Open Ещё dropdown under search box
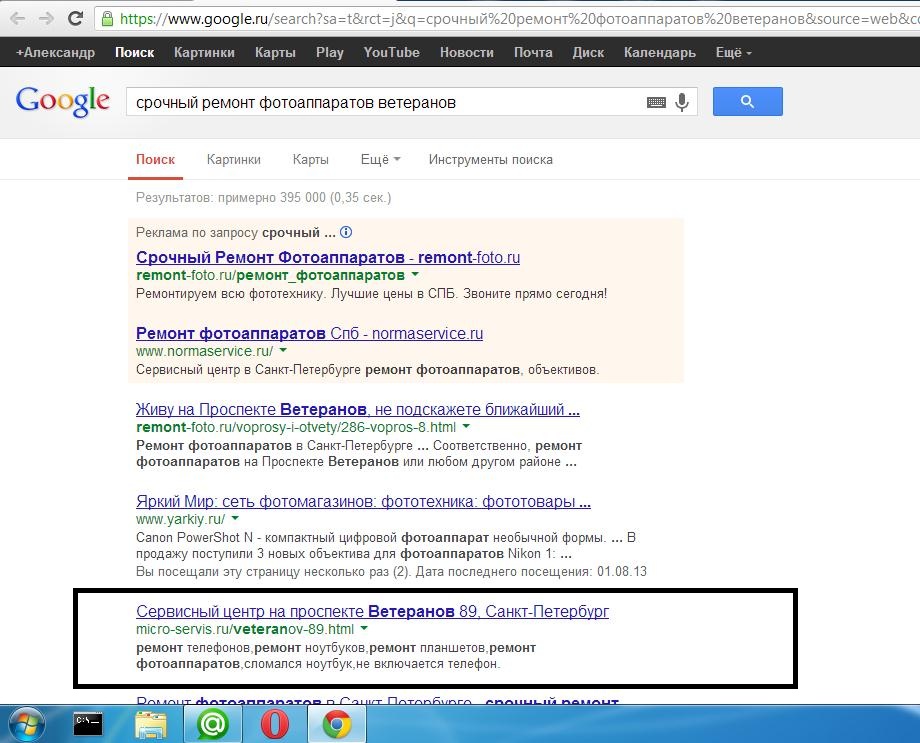 pos(380,160)
